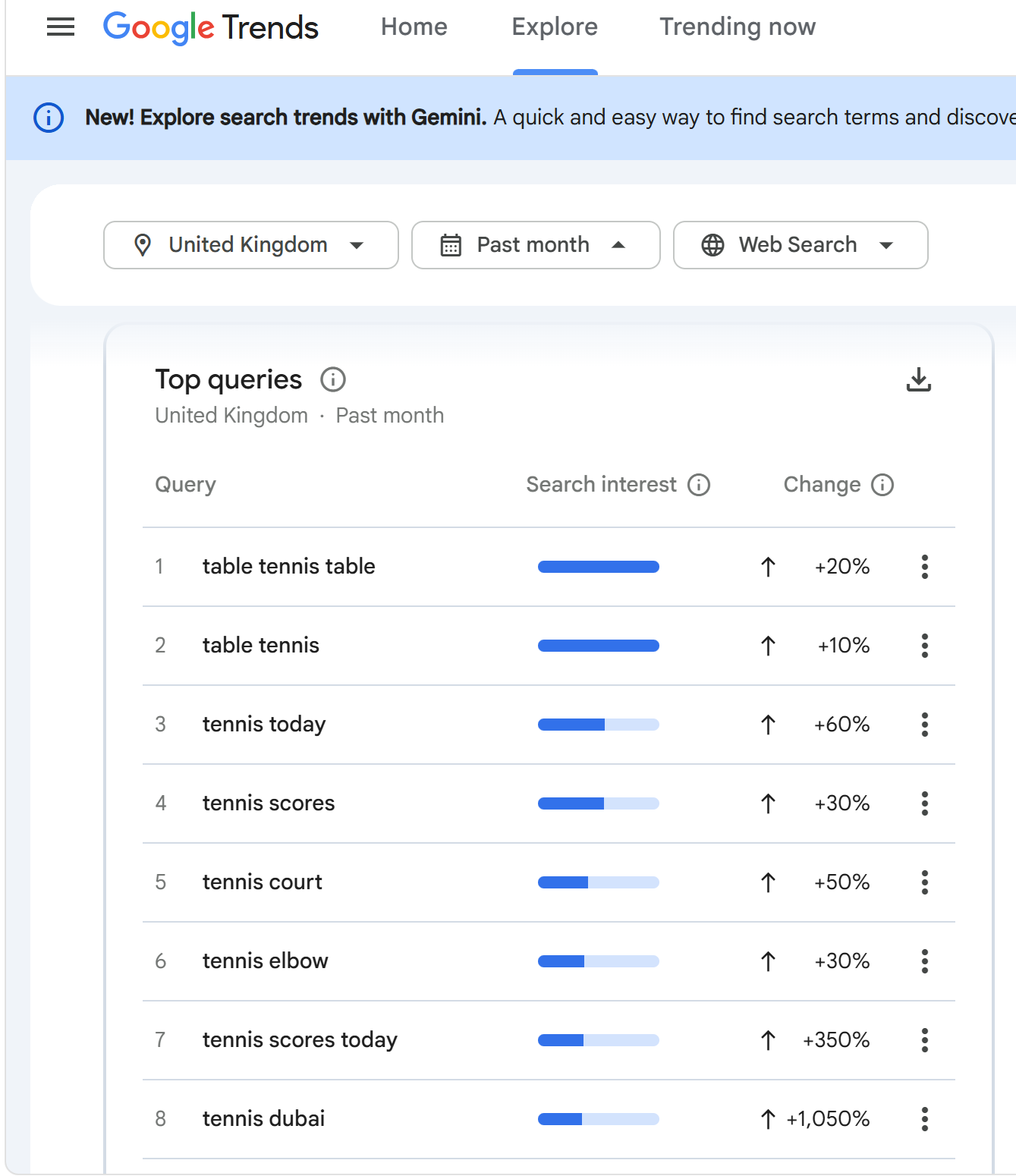Open more options for tennis elbow

coord(924,961)
